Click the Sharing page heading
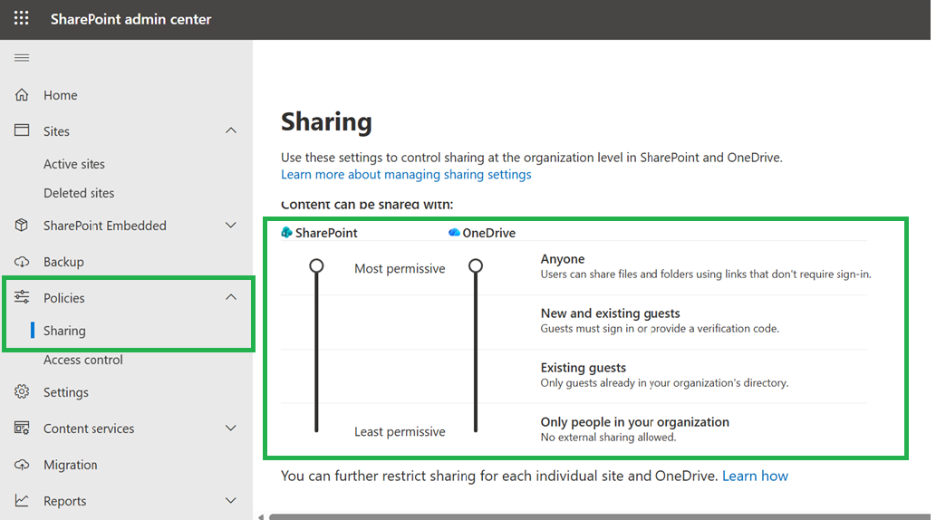The height and width of the screenshot is (520, 936). click(327, 122)
